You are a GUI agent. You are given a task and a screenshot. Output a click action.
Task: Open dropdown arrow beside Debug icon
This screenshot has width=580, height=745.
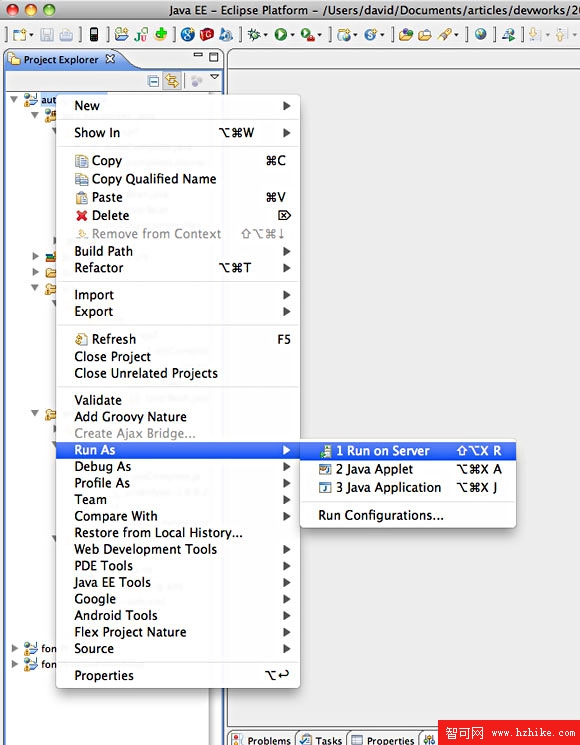[265, 35]
